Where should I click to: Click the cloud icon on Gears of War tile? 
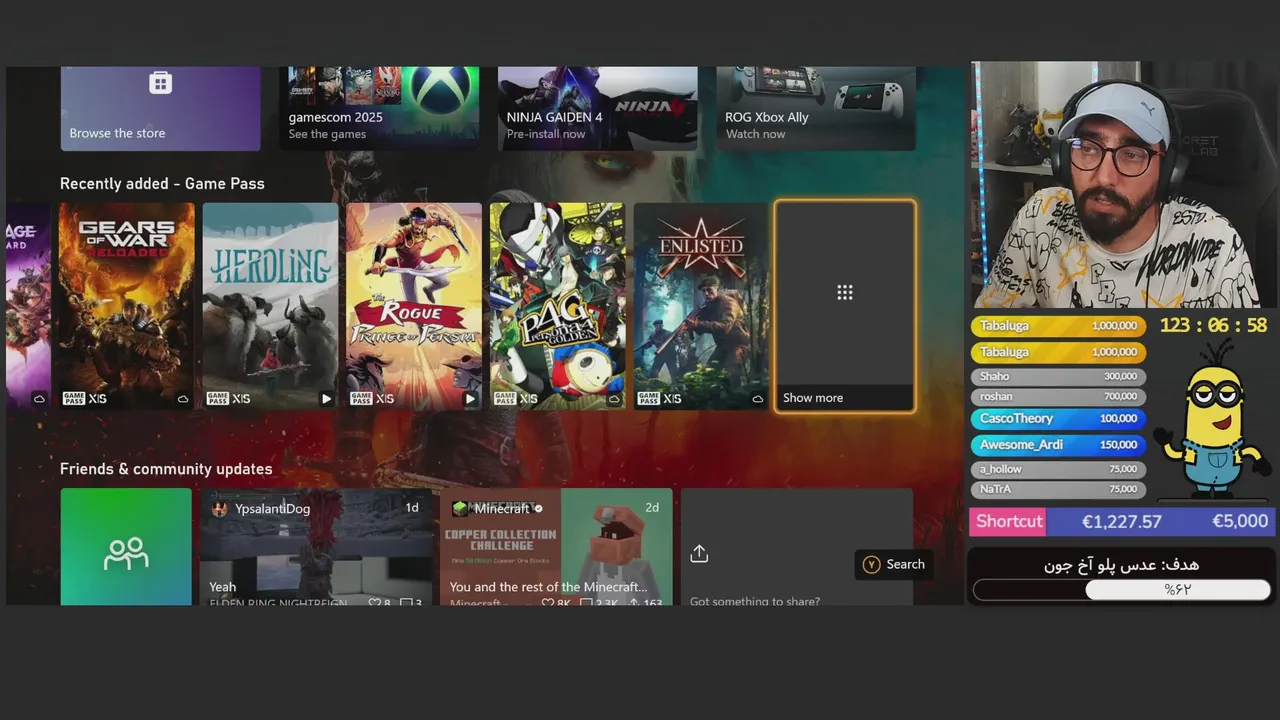183,399
